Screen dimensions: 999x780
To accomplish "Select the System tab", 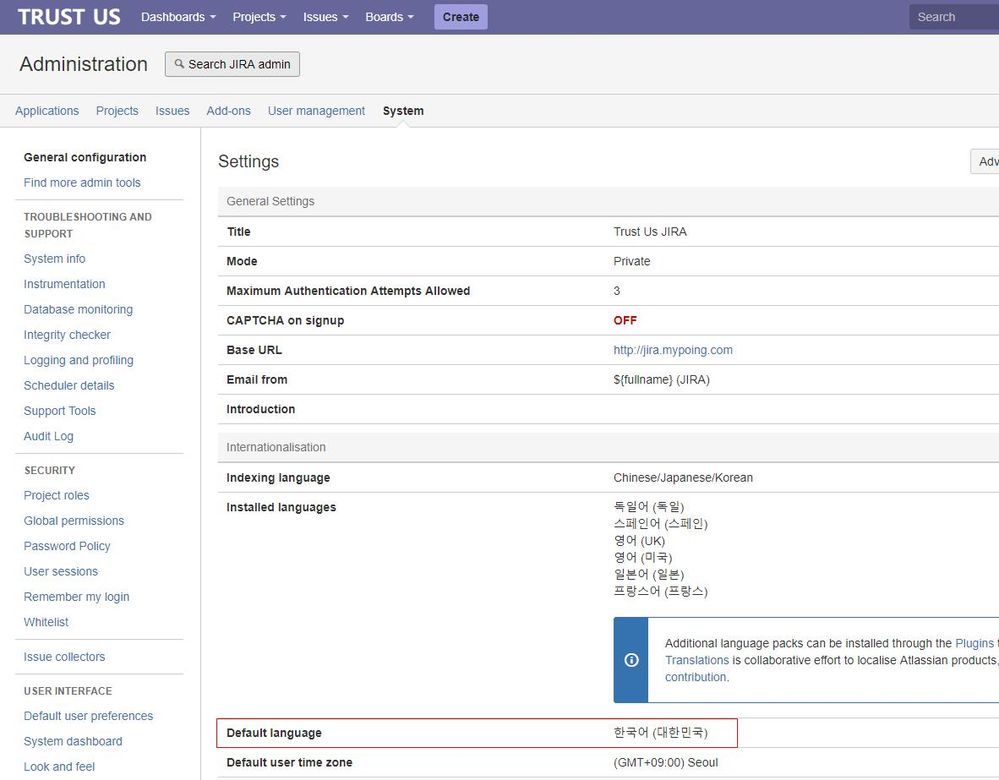I will [403, 111].
